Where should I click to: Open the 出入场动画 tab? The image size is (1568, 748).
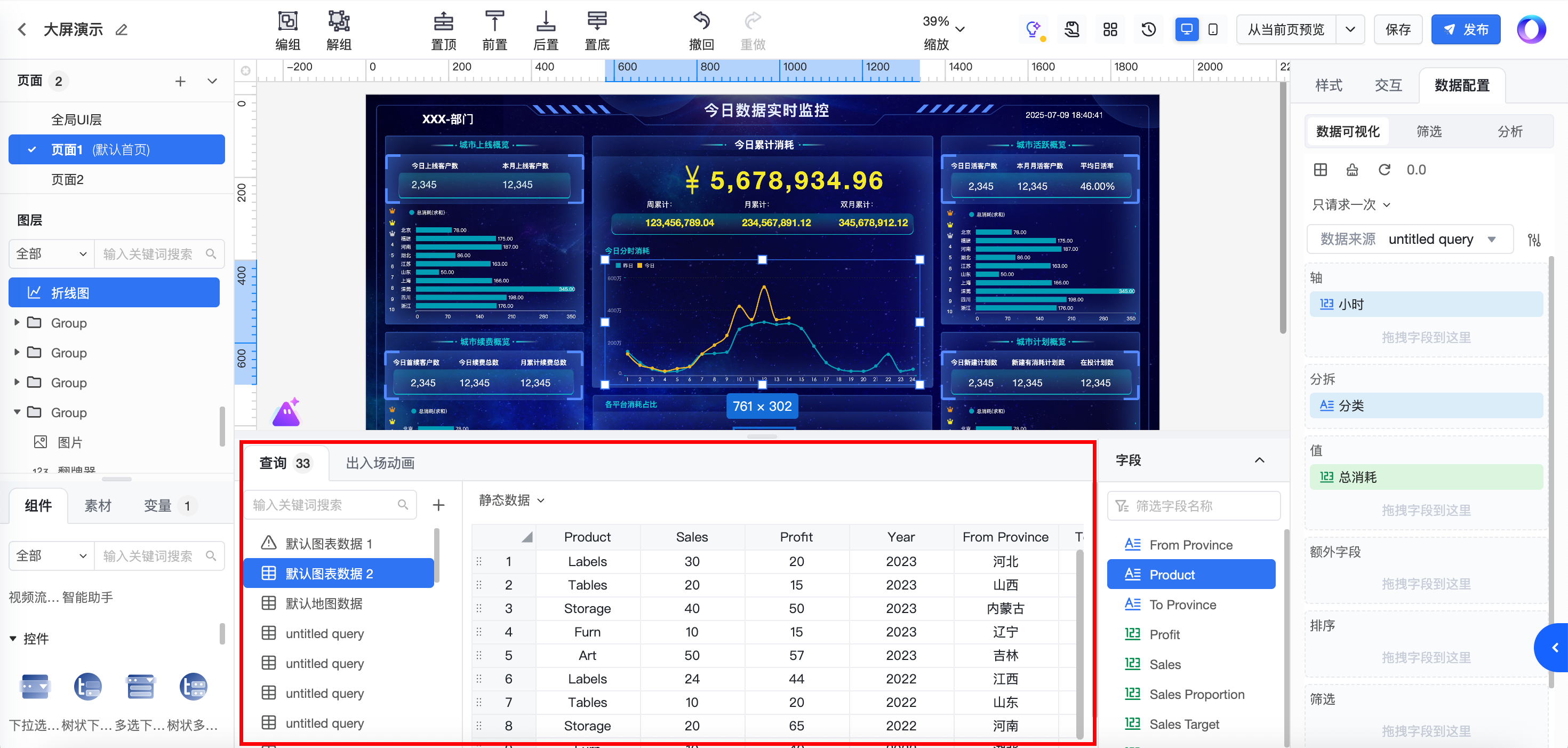[x=380, y=463]
